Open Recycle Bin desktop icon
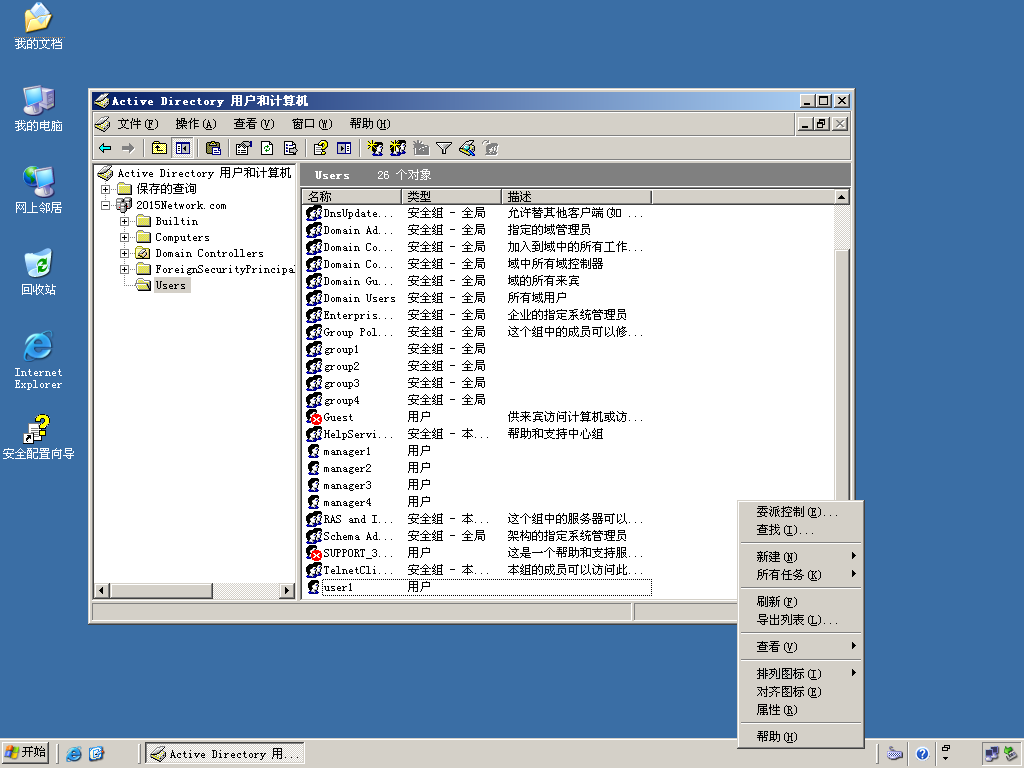Viewport: 1024px width, 768px height. point(39,272)
